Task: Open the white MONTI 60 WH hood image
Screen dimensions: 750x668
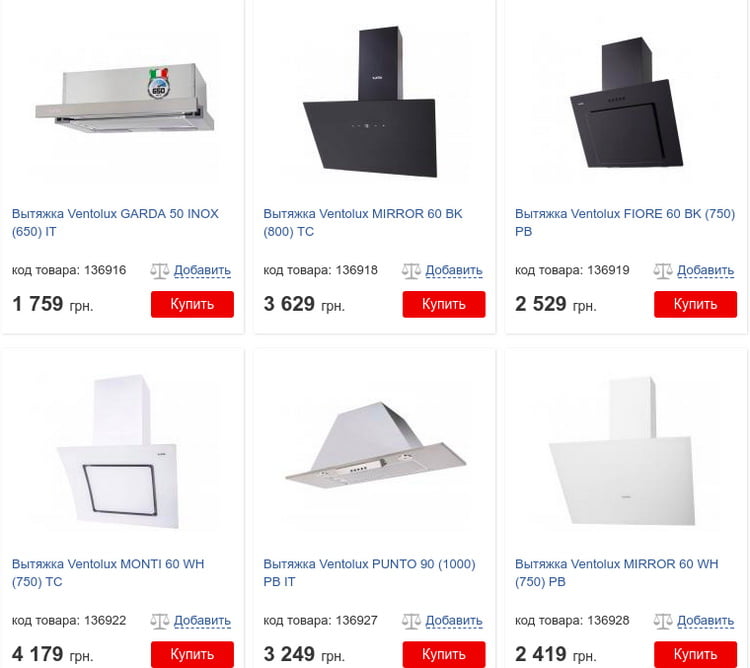Action: (118, 451)
